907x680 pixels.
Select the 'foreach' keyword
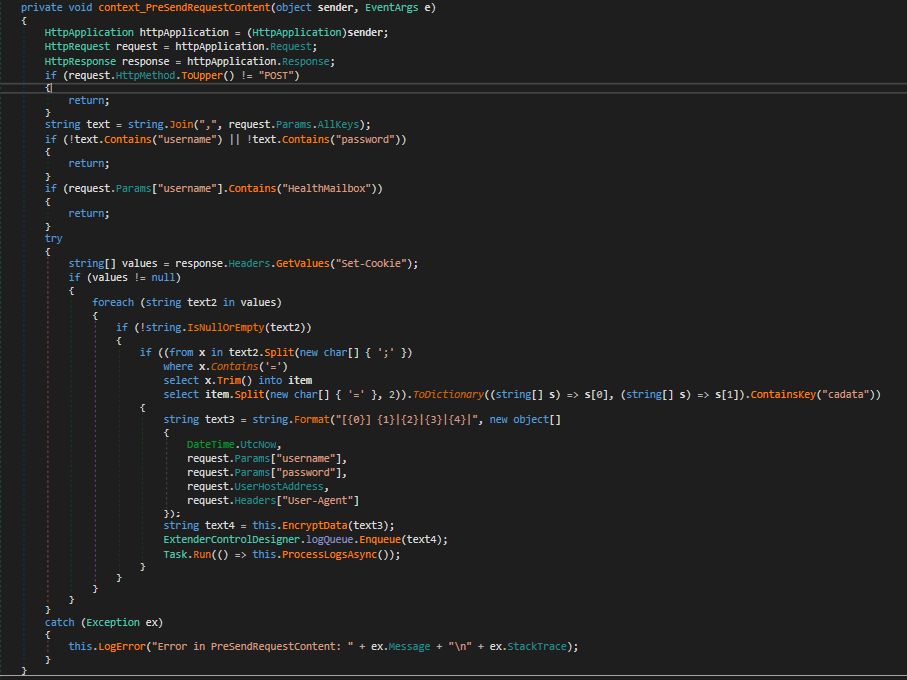(x=113, y=303)
